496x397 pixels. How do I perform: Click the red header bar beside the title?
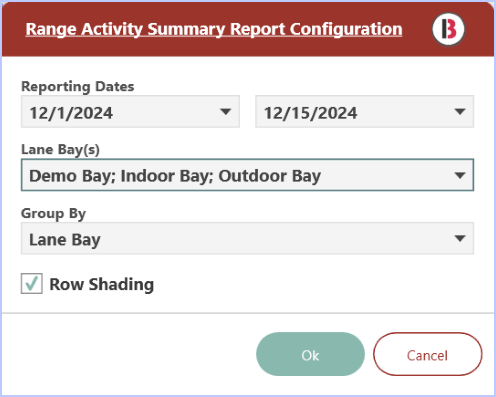[417, 29]
